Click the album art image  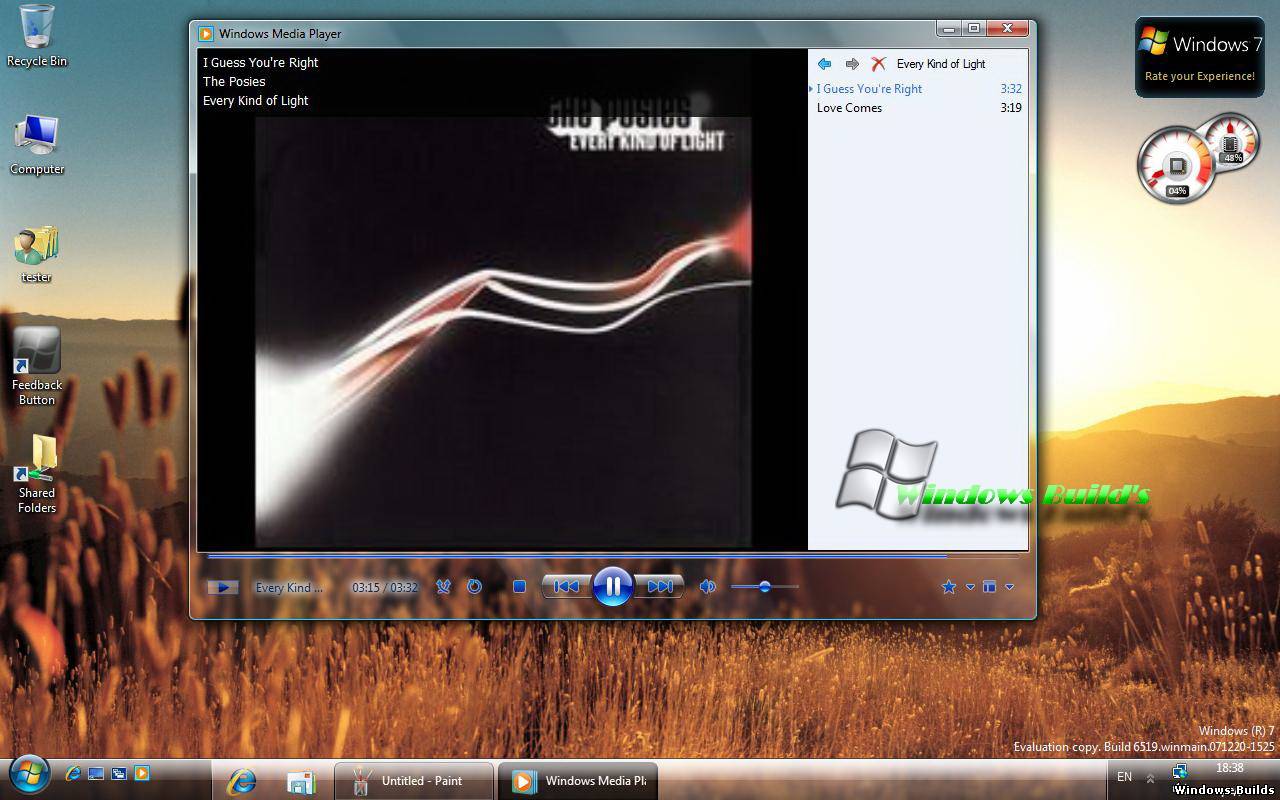click(503, 320)
